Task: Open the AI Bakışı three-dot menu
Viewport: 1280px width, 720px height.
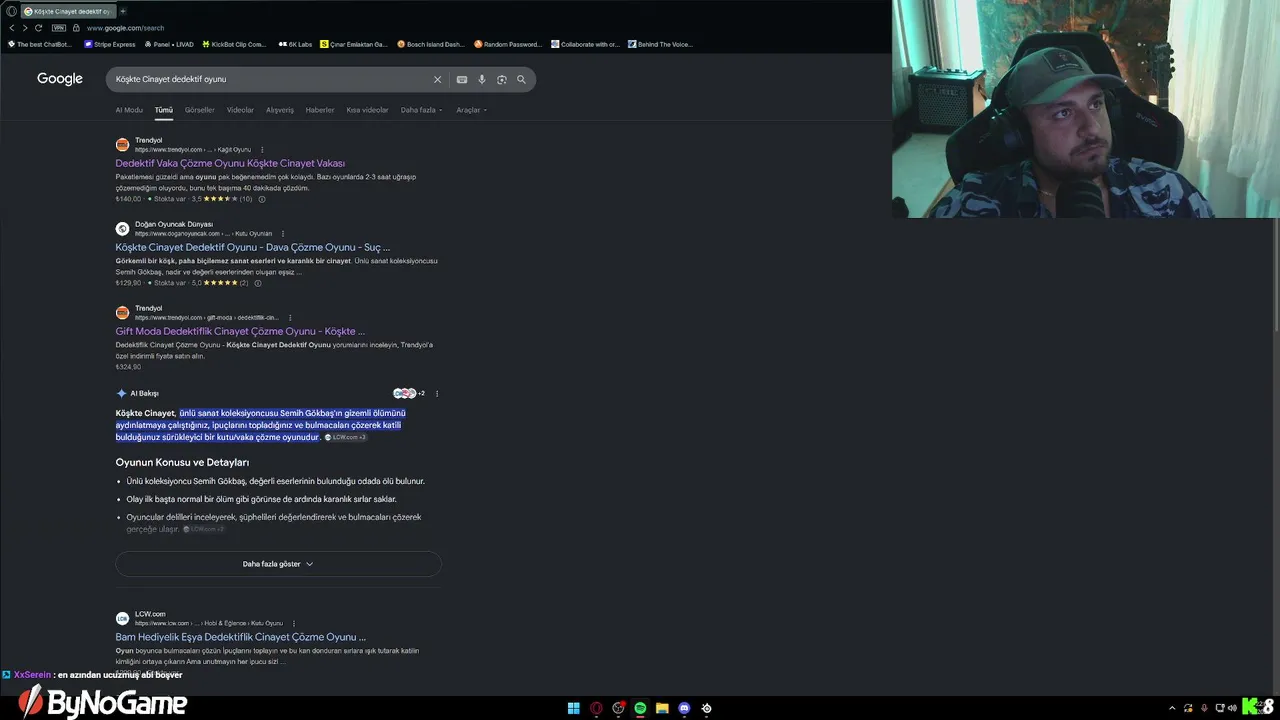Action: pyautogui.click(x=437, y=393)
